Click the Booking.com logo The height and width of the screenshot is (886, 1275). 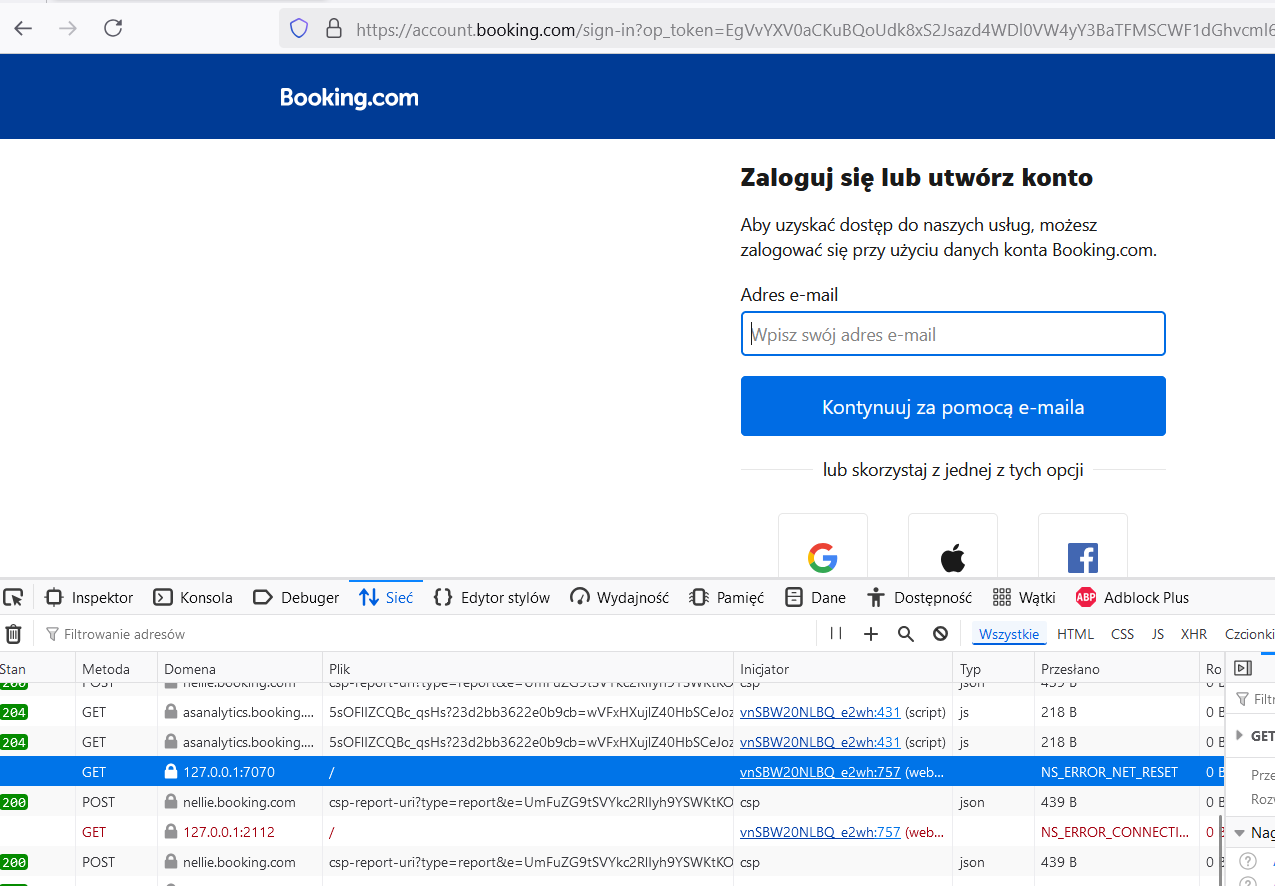point(349,97)
